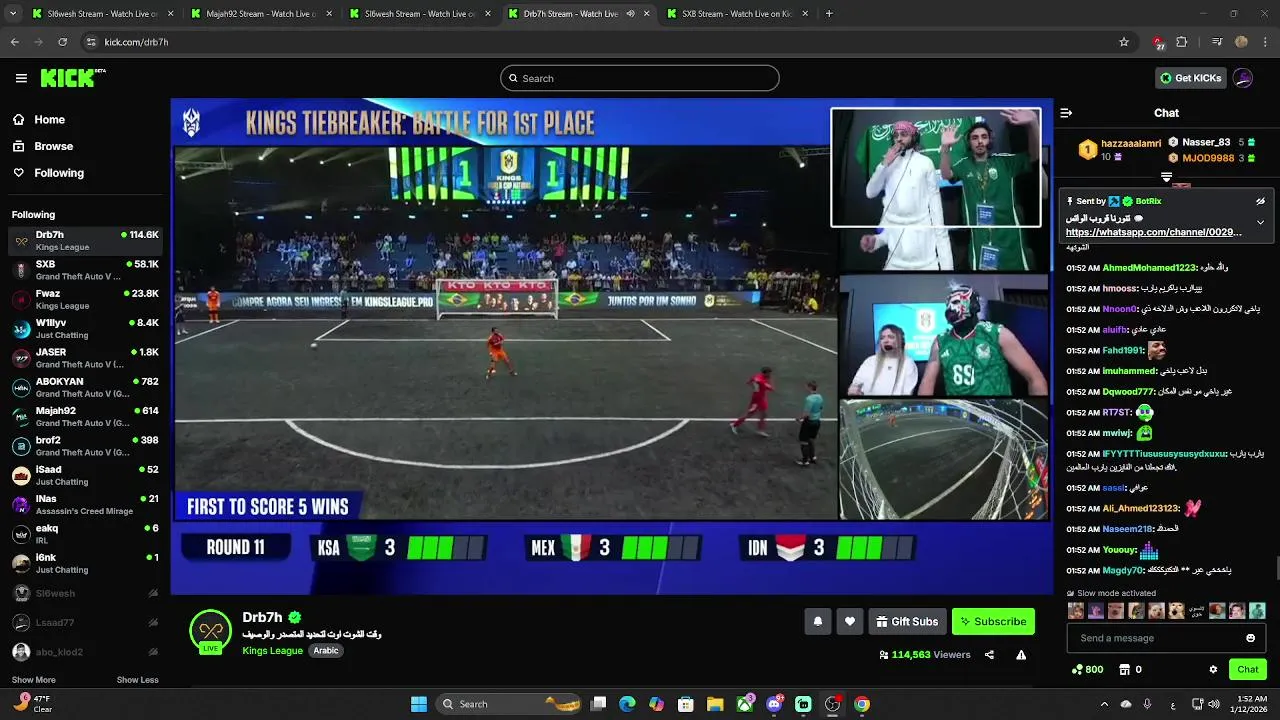This screenshot has width=1280, height=720.
Task: Open the emoji picker in chat
Action: (1250, 638)
